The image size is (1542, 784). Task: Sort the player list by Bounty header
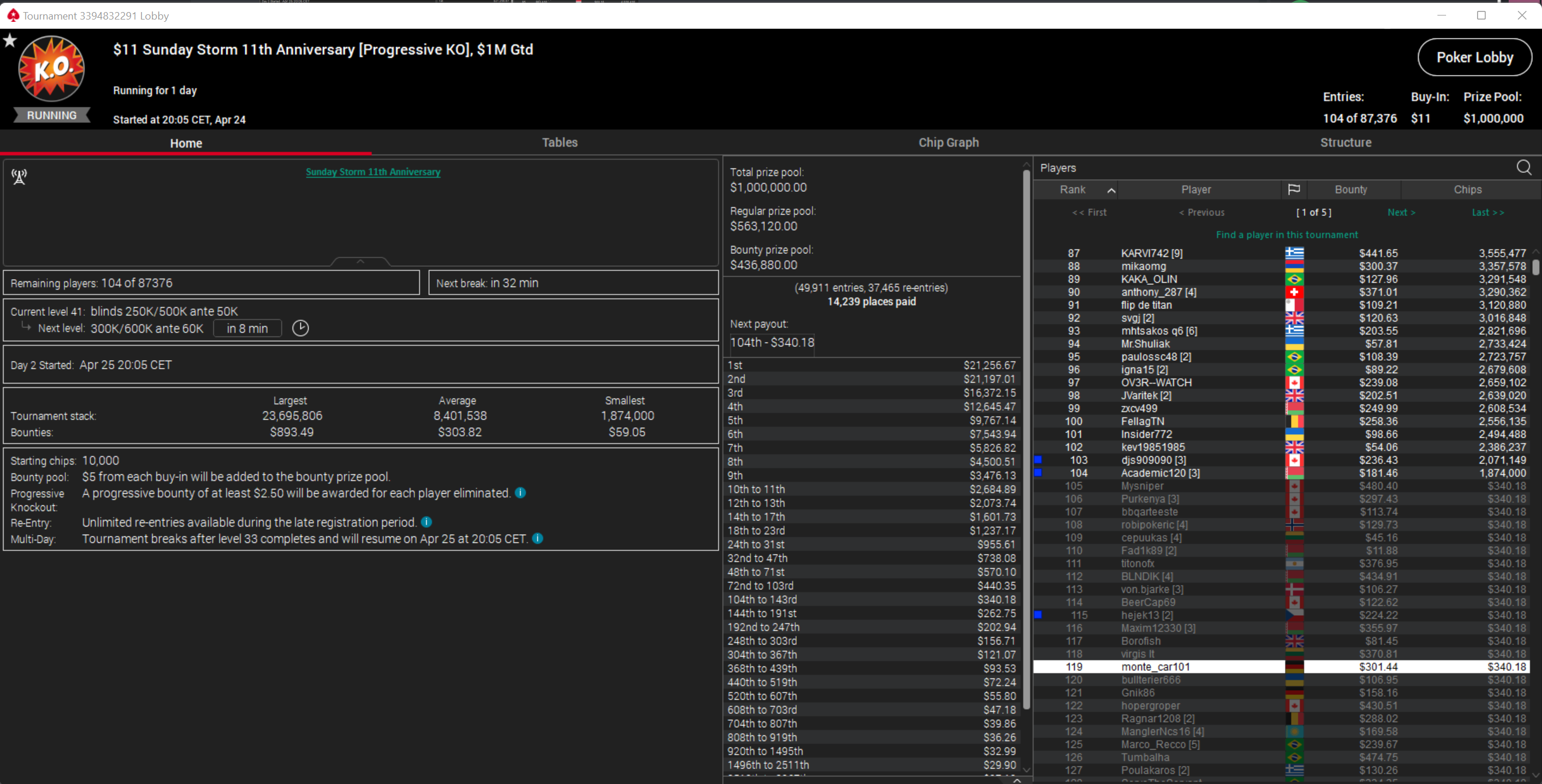(x=1351, y=190)
